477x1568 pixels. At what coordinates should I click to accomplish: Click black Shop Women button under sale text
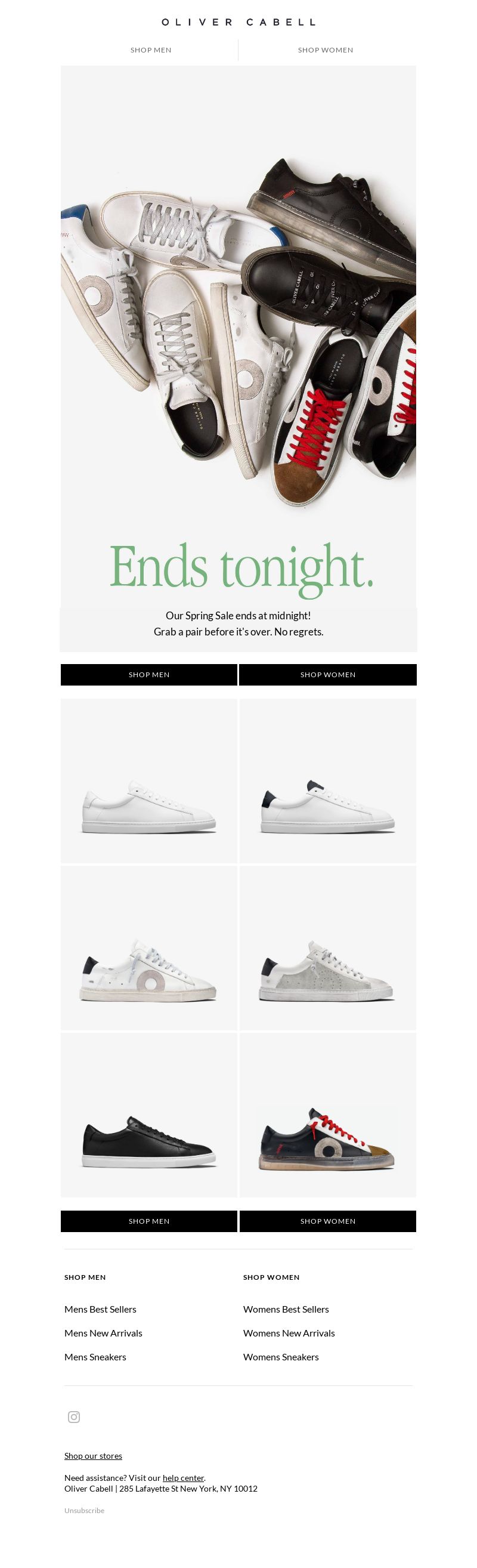(328, 674)
